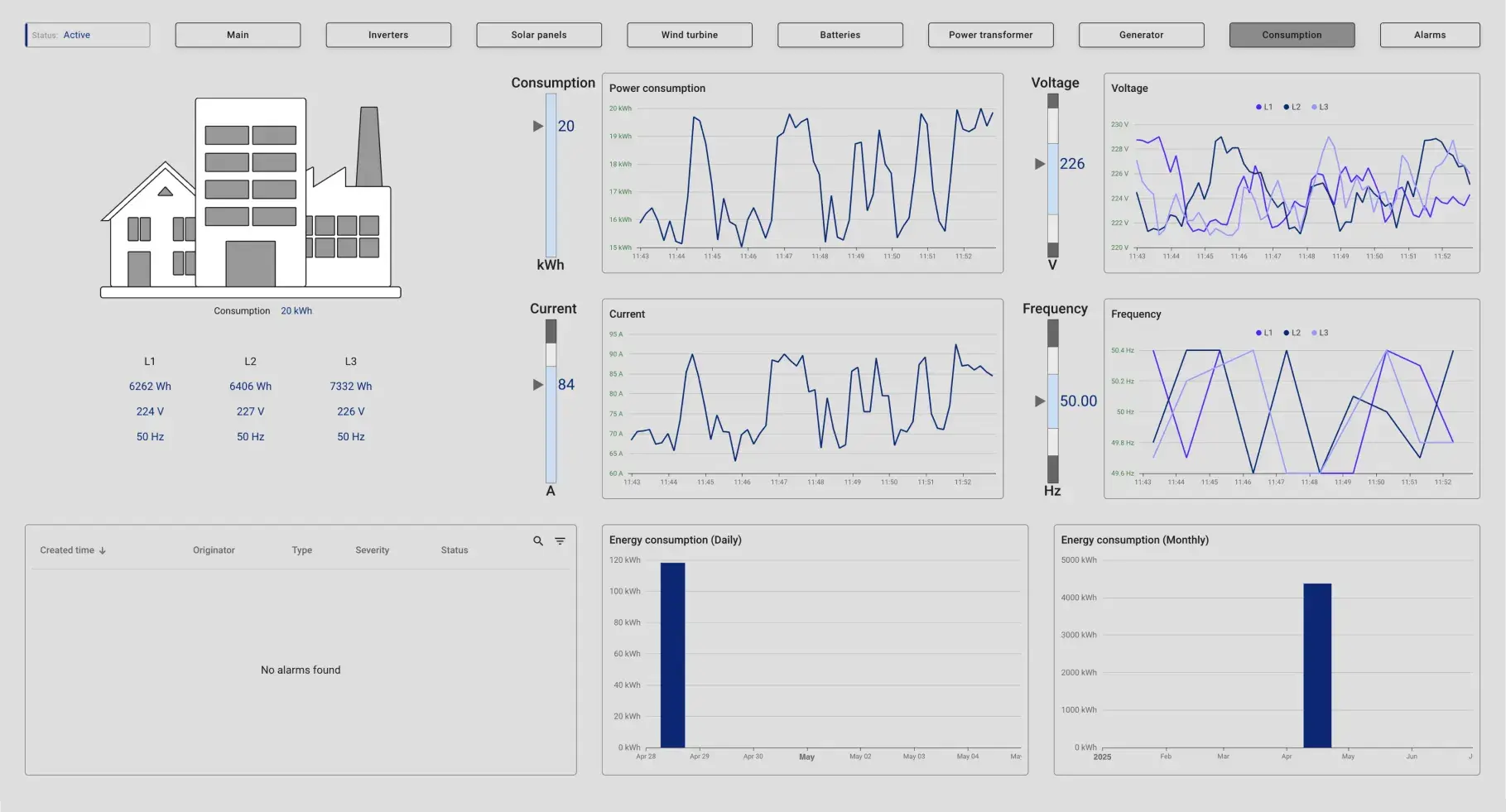The width and height of the screenshot is (1506, 812).
Task: Click the Apr 28 bar in daily energy chart
Action: (672, 654)
